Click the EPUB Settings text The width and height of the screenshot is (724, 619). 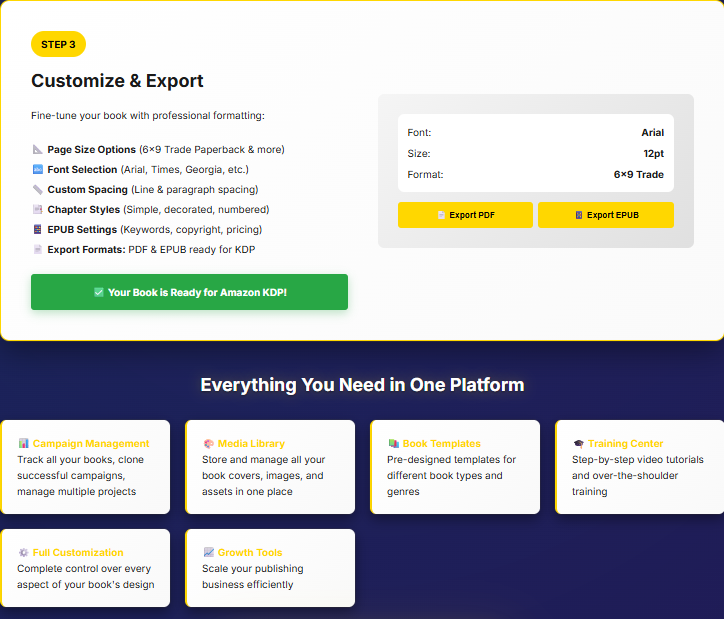pyautogui.click(x=82, y=229)
